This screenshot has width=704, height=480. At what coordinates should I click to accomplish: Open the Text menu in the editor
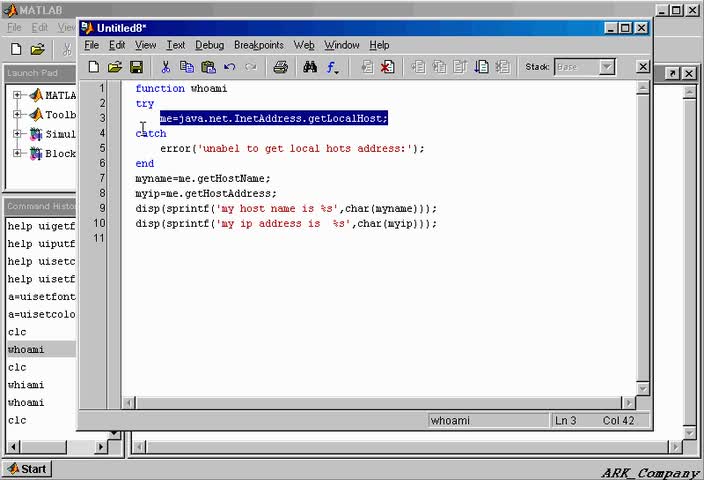[x=176, y=45]
